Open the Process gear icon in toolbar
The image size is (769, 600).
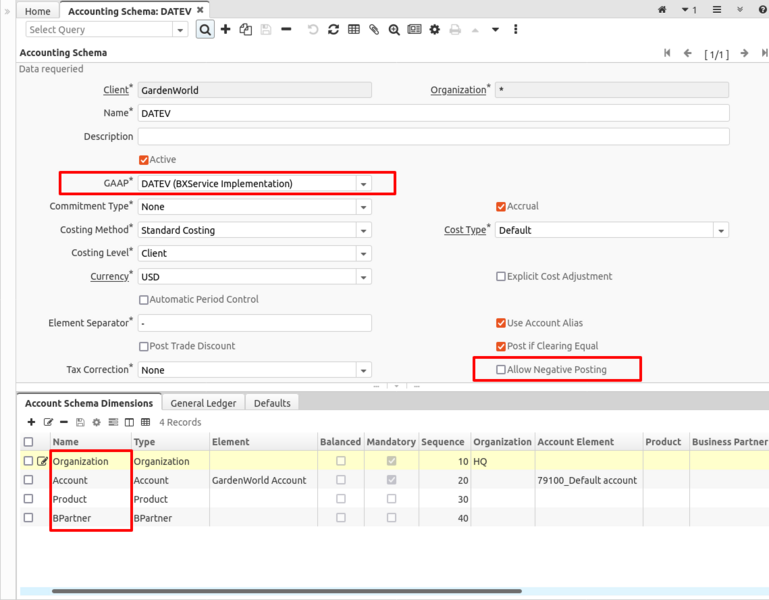click(x=434, y=30)
